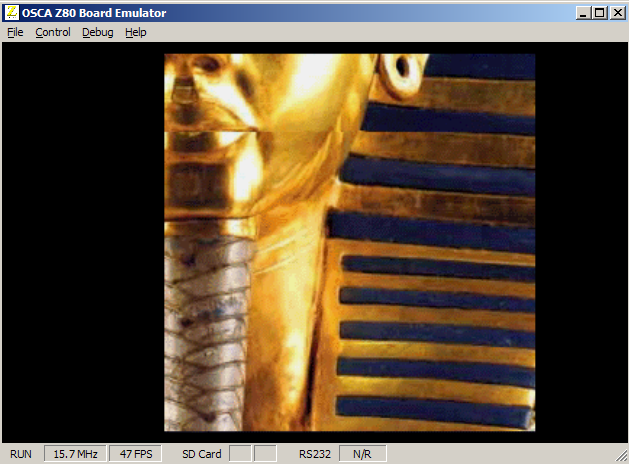Image resolution: width=629 pixels, height=464 pixels.
Task: Click the first SD Card indicator box
Action: click(240, 454)
